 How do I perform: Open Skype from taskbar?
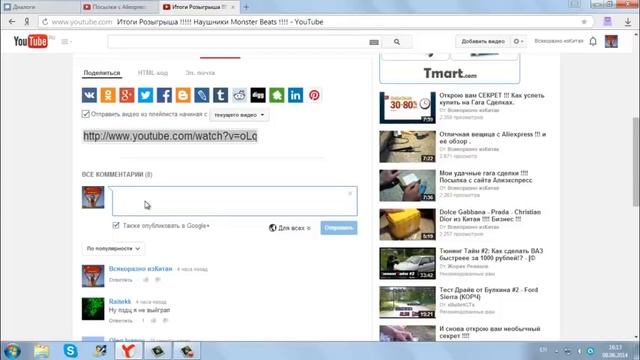[70, 351]
